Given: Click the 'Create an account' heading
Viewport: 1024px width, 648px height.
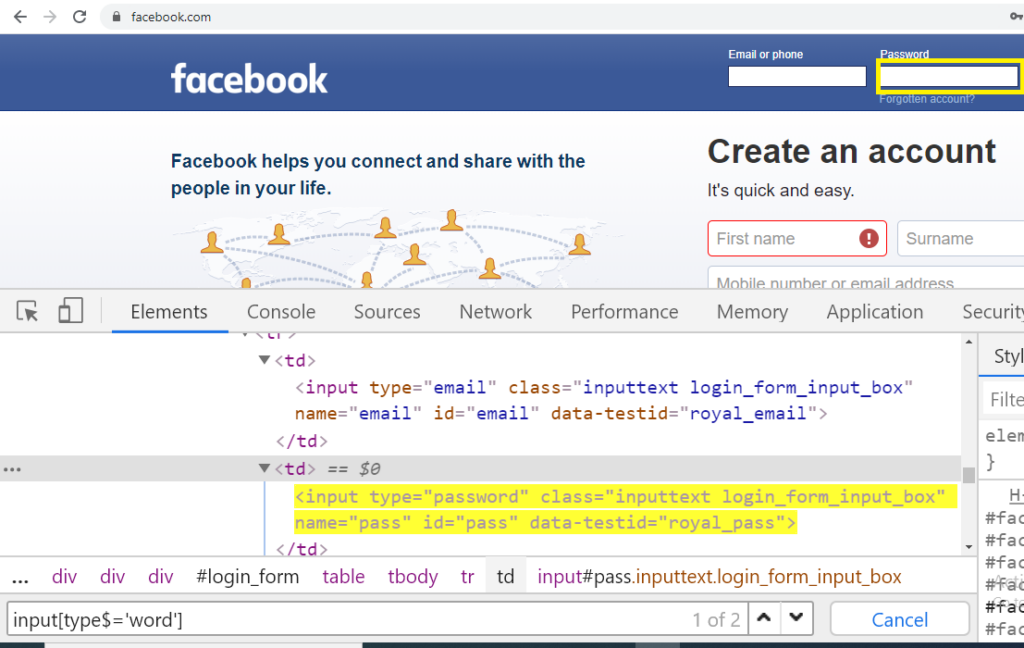Looking at the screenshot, I should pyautogui.click(x=852, y=152).
